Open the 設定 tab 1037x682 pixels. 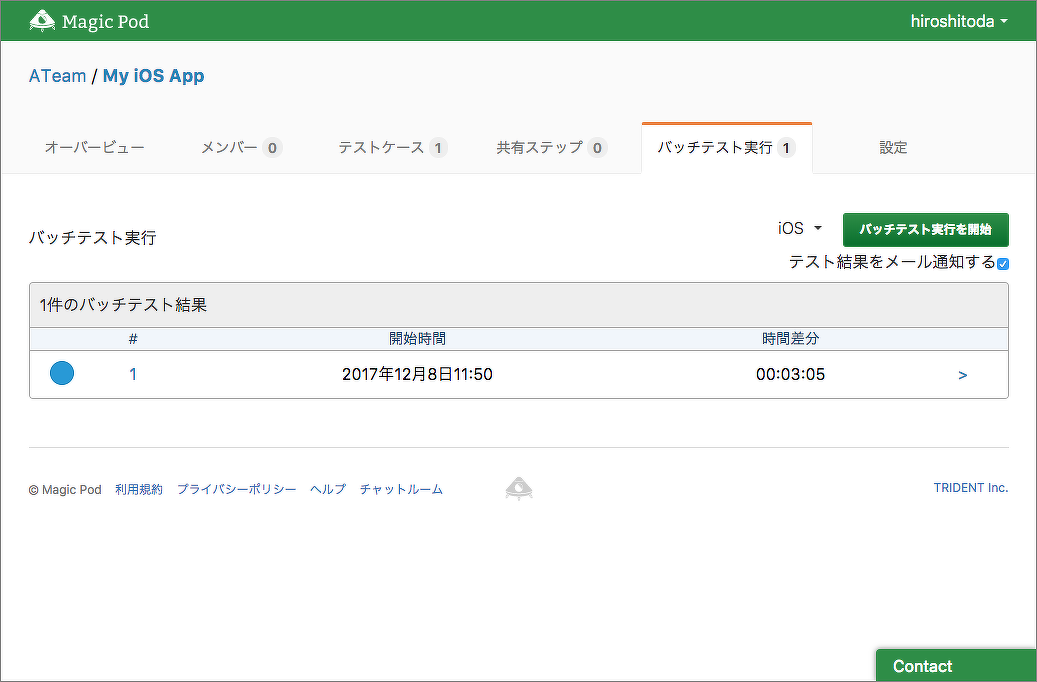tap(893, 148)
